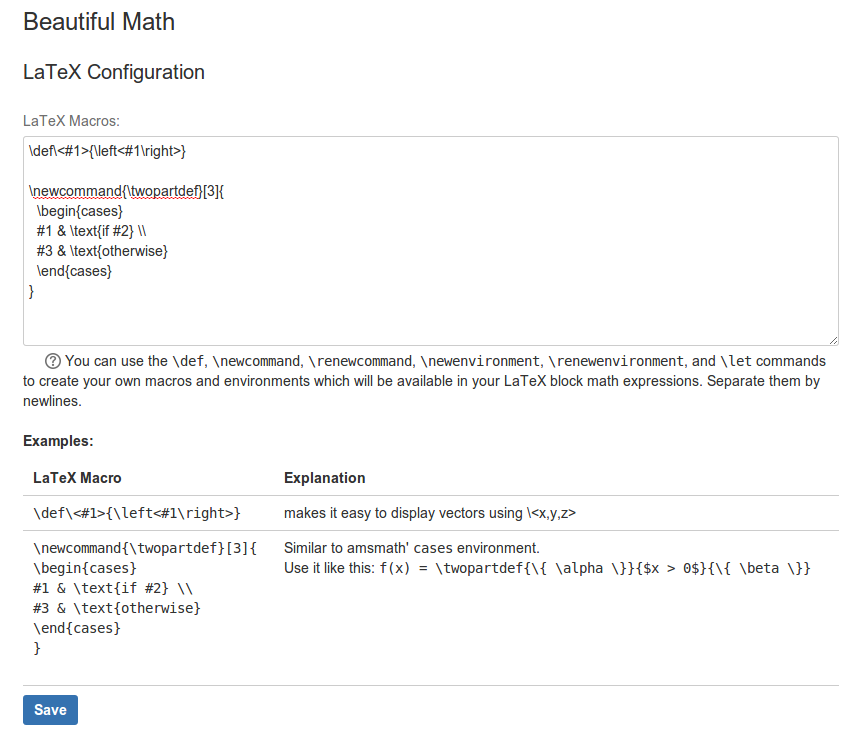Click the question mark help icon
Viewport: 856px width, 730px height.
tap(52, 361)
